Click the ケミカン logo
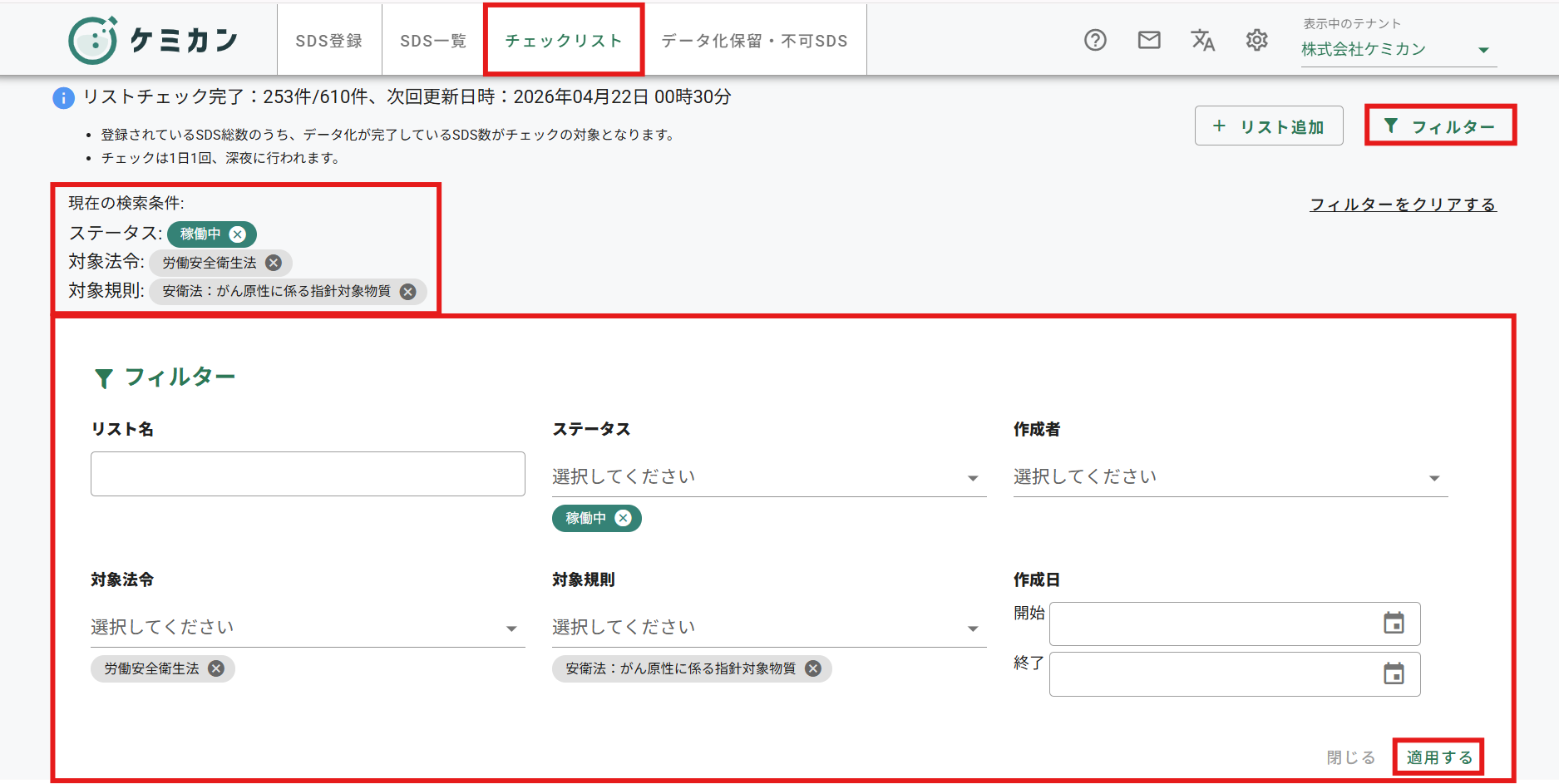This screenshot has height=784, width=1559. click(154, 40)
